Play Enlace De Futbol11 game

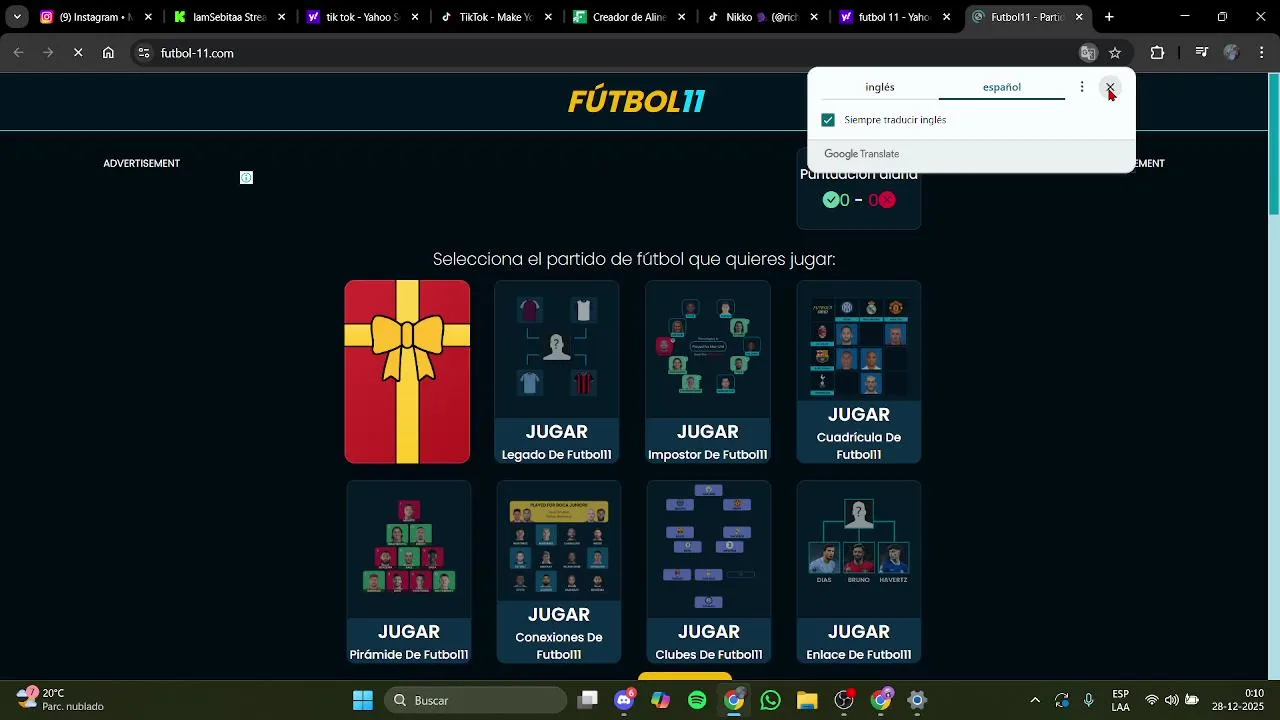859,572
